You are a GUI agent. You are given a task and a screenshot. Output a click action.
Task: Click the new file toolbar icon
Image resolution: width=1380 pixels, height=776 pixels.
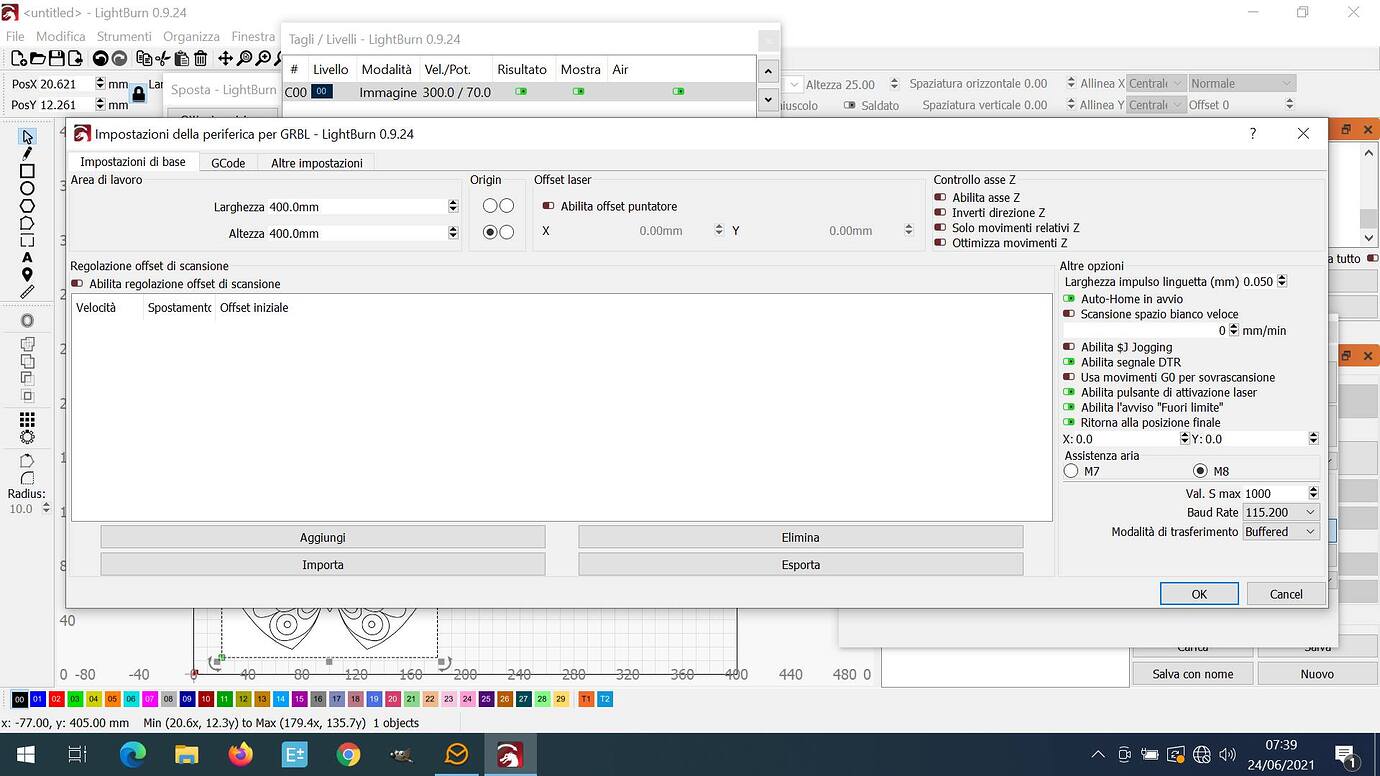pyautogui.click(x=18, y=59)
